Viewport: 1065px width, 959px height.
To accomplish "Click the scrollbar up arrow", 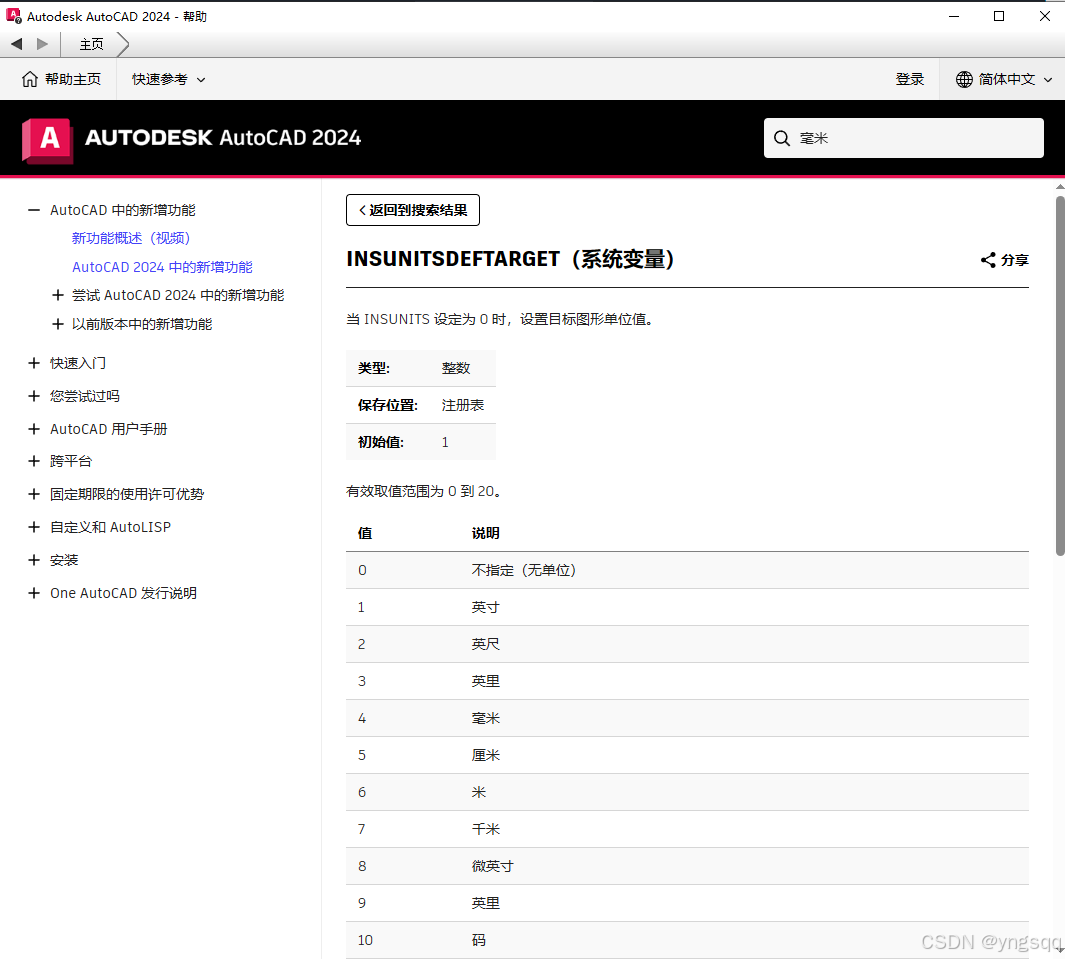I will [1060, 186].
